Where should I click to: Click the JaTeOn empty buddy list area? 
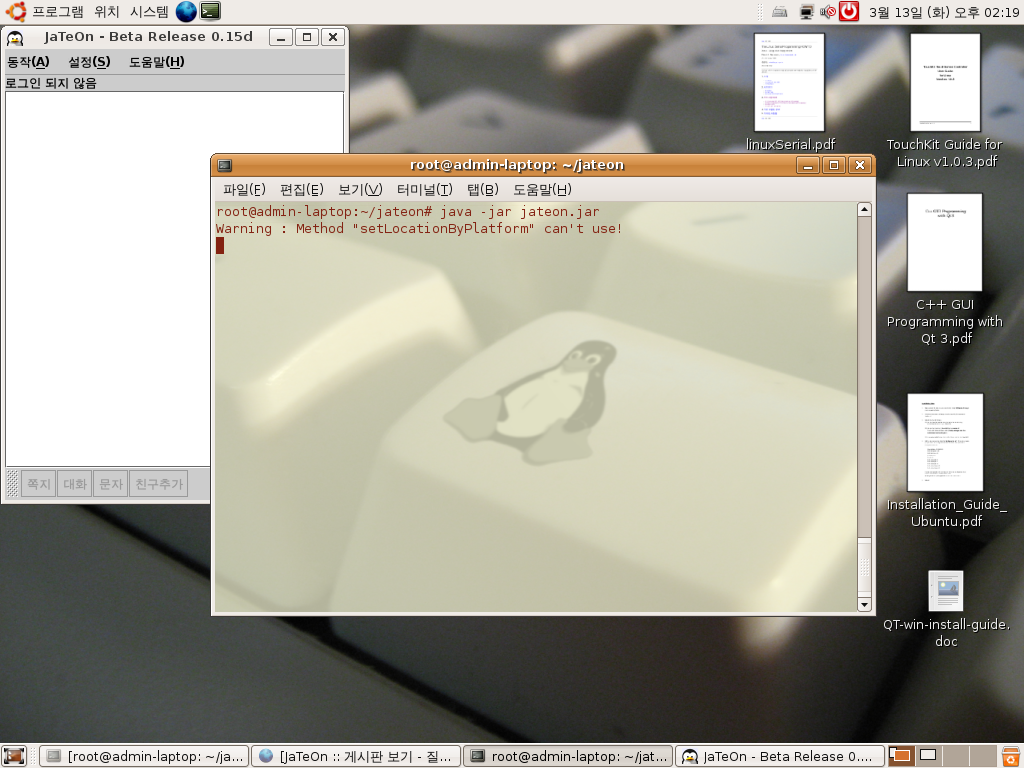click(108, 279)
